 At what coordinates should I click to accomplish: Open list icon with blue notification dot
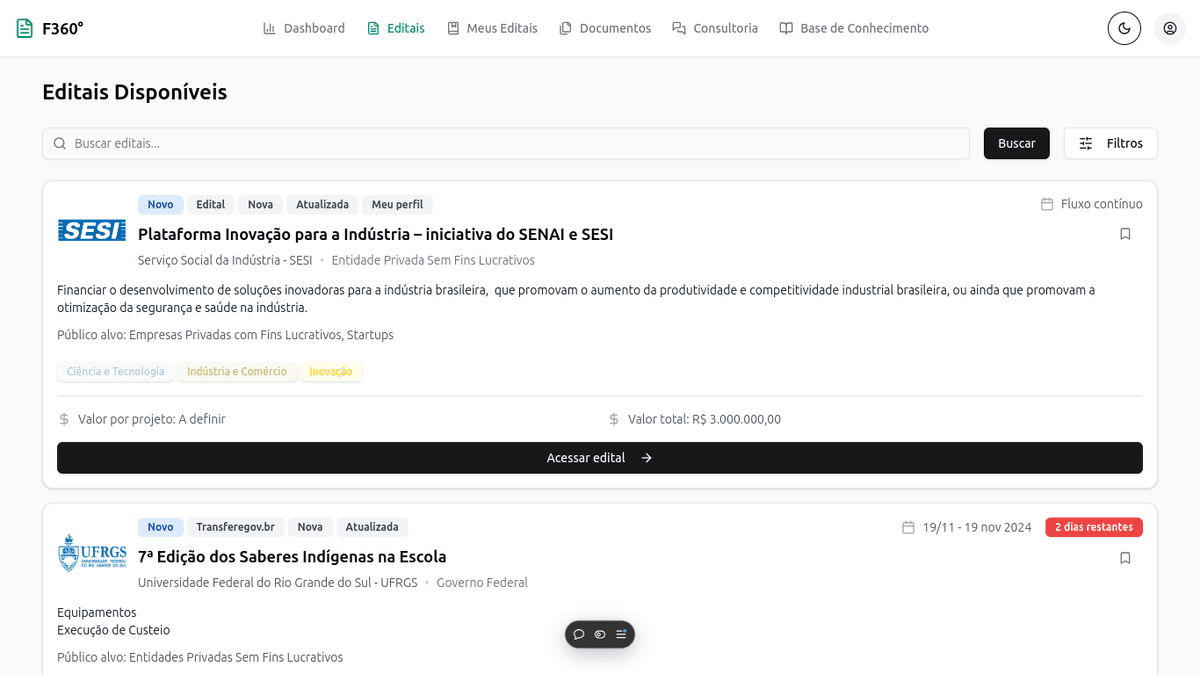621,634
